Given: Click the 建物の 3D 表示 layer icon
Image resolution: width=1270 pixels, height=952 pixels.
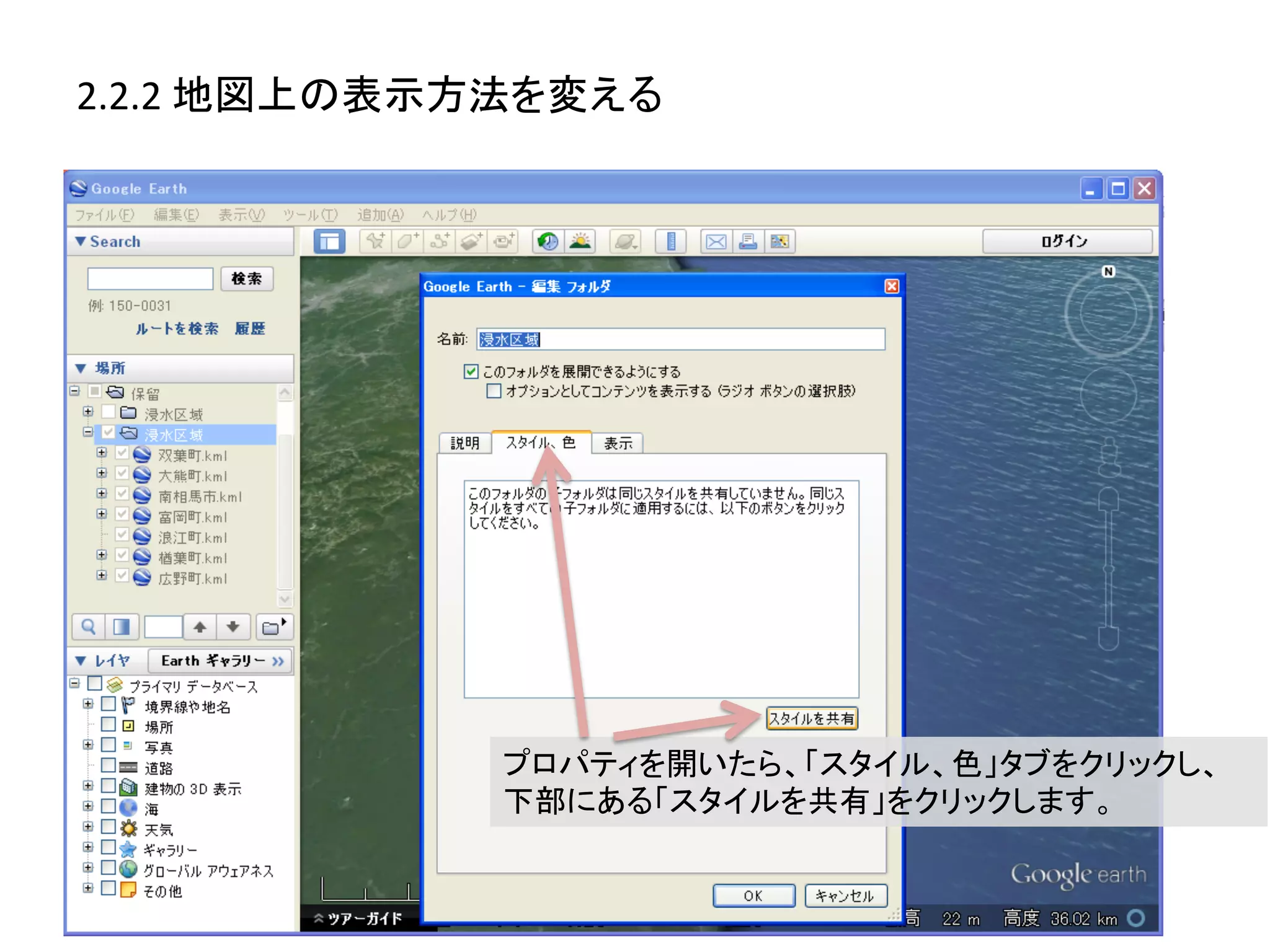Looking at the screenshot, I should point(128,787).
